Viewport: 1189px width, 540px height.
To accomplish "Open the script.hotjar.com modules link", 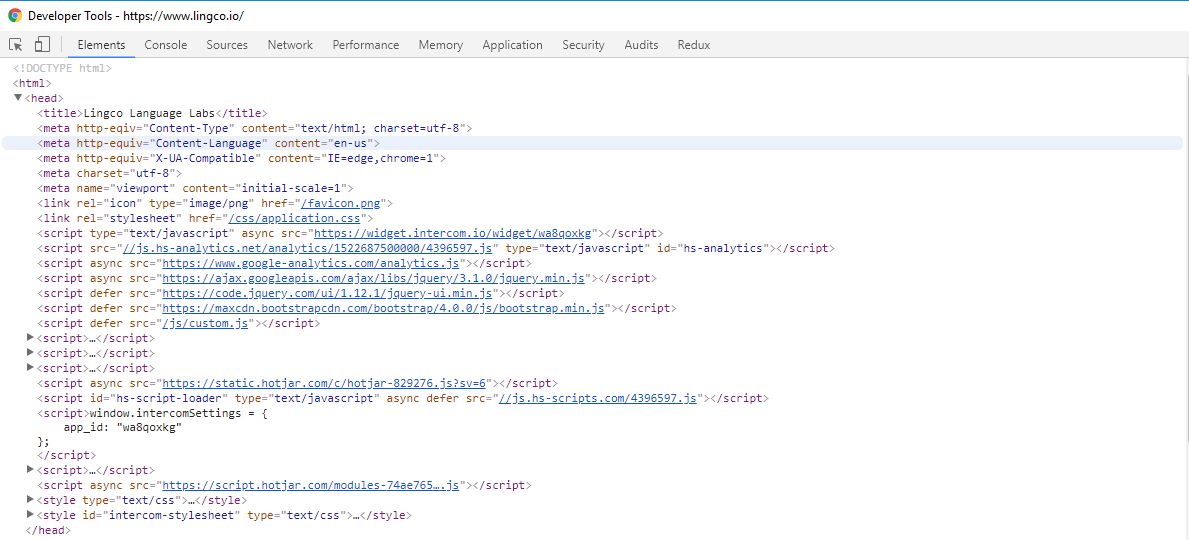I will tap(311, 485).
